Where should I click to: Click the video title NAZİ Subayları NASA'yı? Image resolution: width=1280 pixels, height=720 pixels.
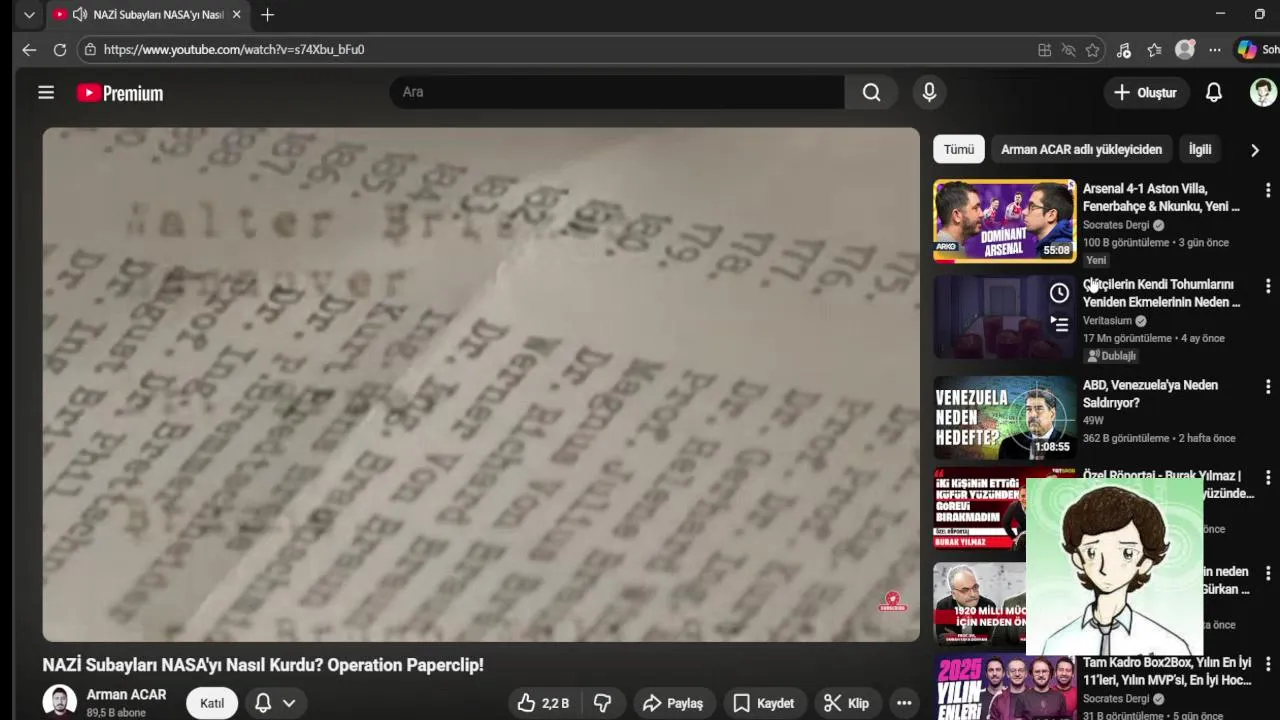tap(263, 665)
